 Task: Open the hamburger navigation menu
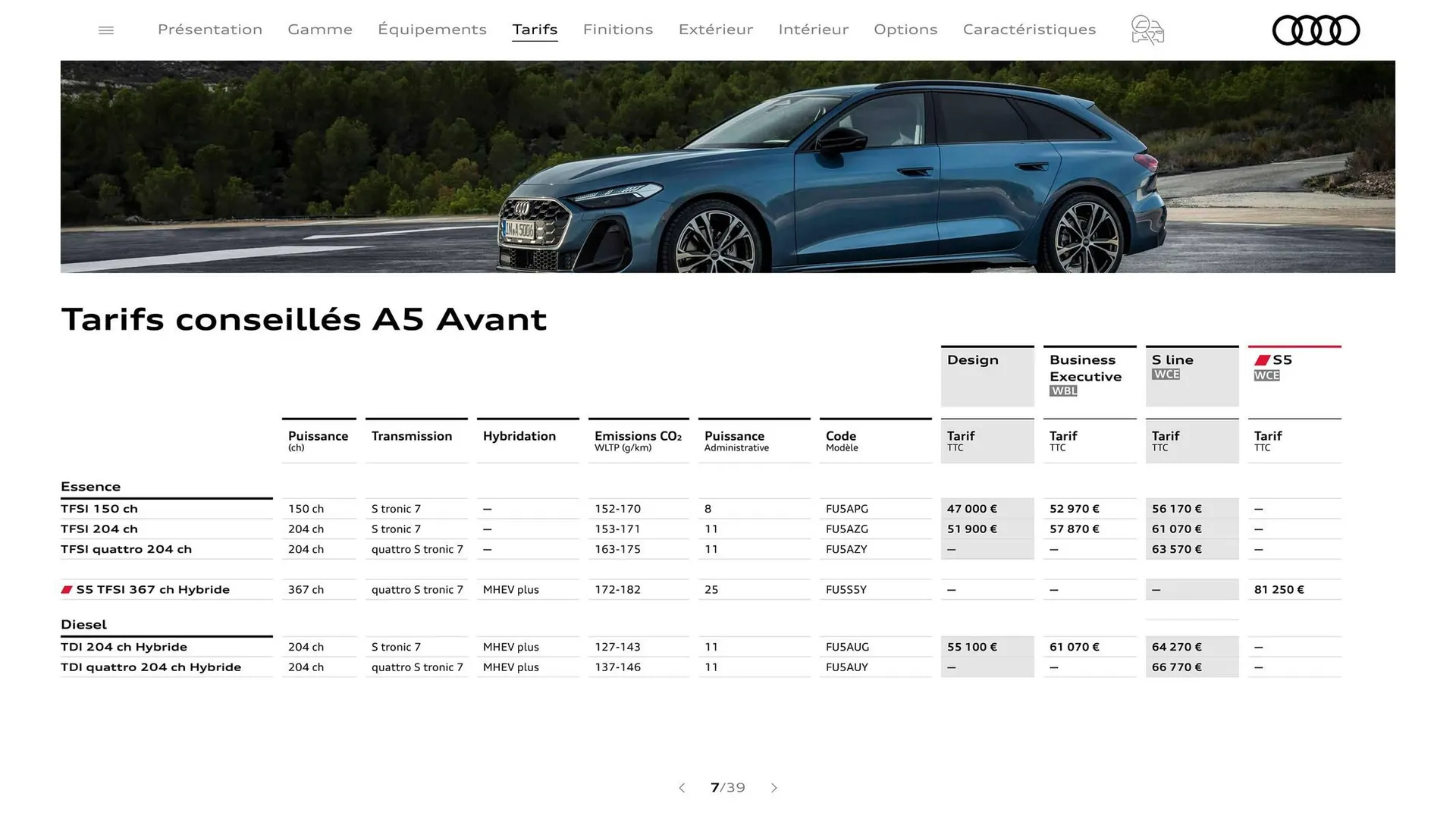(106, 30)
